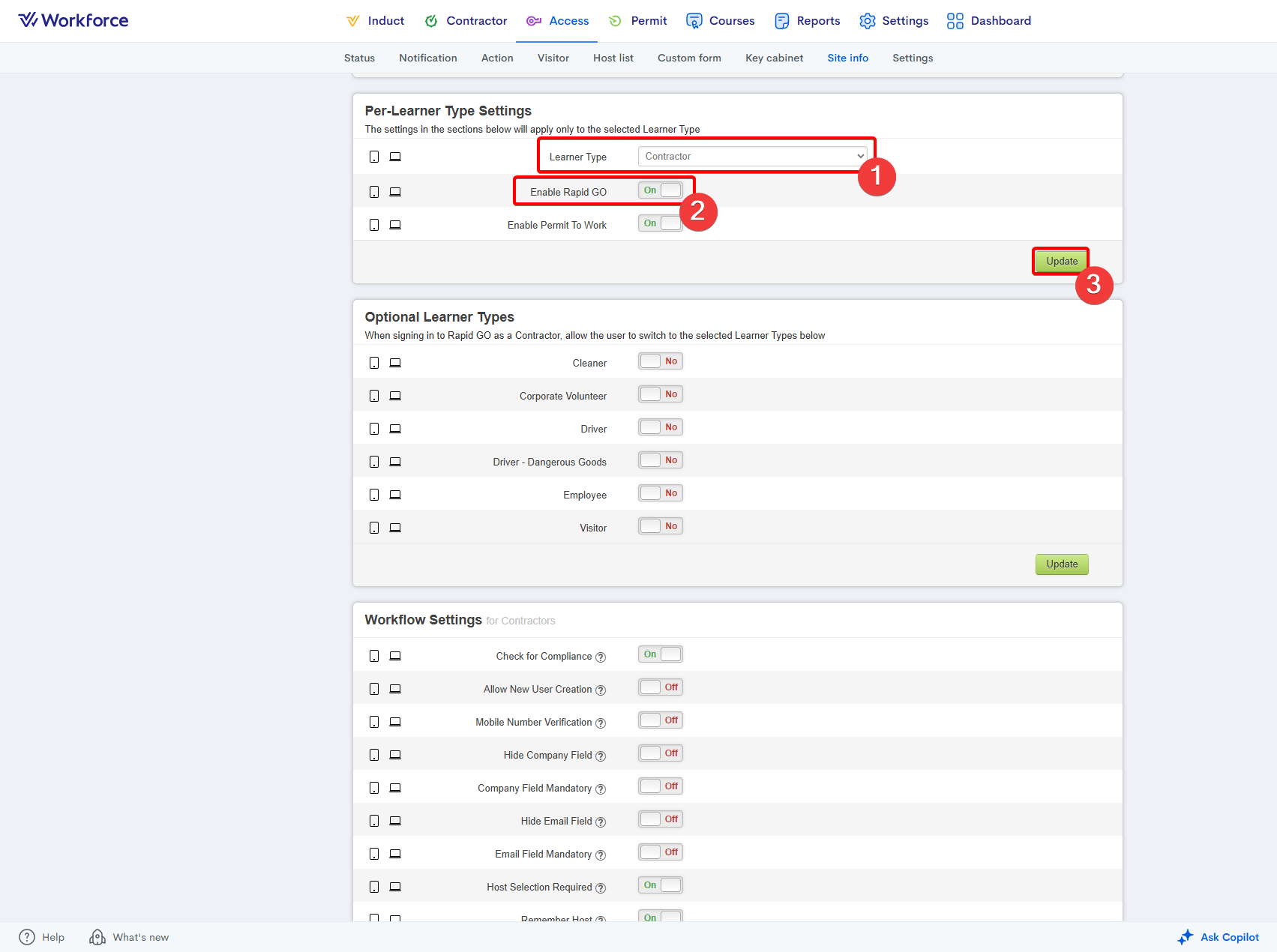The height and width of the screenshot is (952, 1277).
Task: Open the Learner Type dropdown
Action: click(753, 157)
